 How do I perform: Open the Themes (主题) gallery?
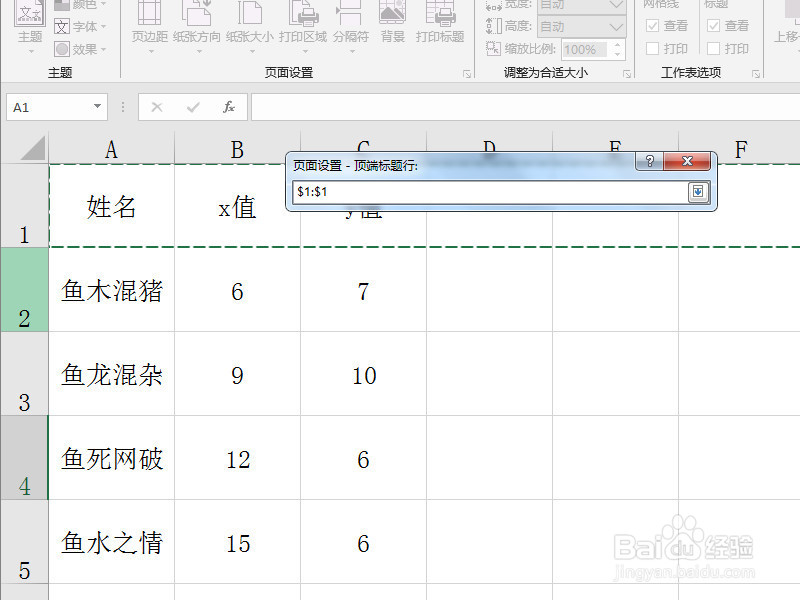tap(30, 27)
